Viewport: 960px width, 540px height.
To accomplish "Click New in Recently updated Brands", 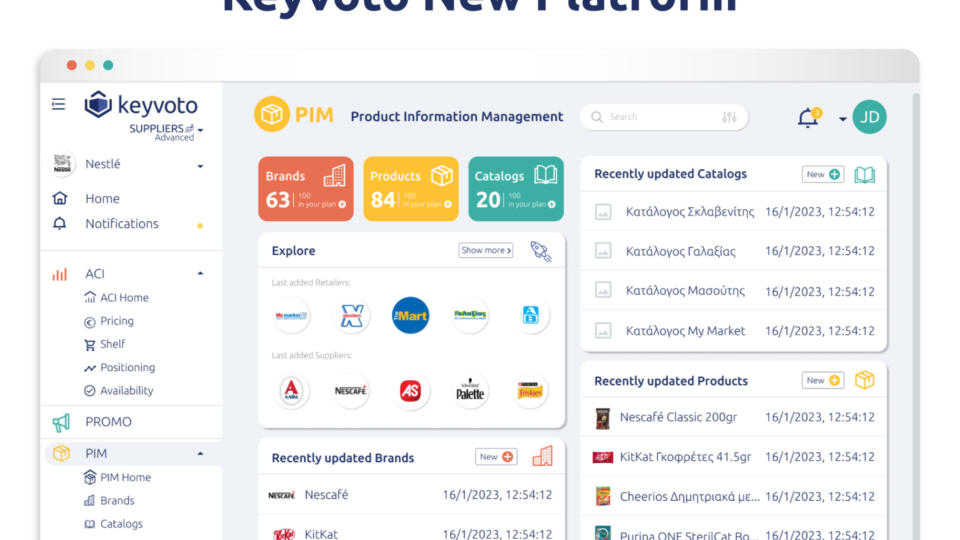I will pyautogui.click(x=496, y=457).
